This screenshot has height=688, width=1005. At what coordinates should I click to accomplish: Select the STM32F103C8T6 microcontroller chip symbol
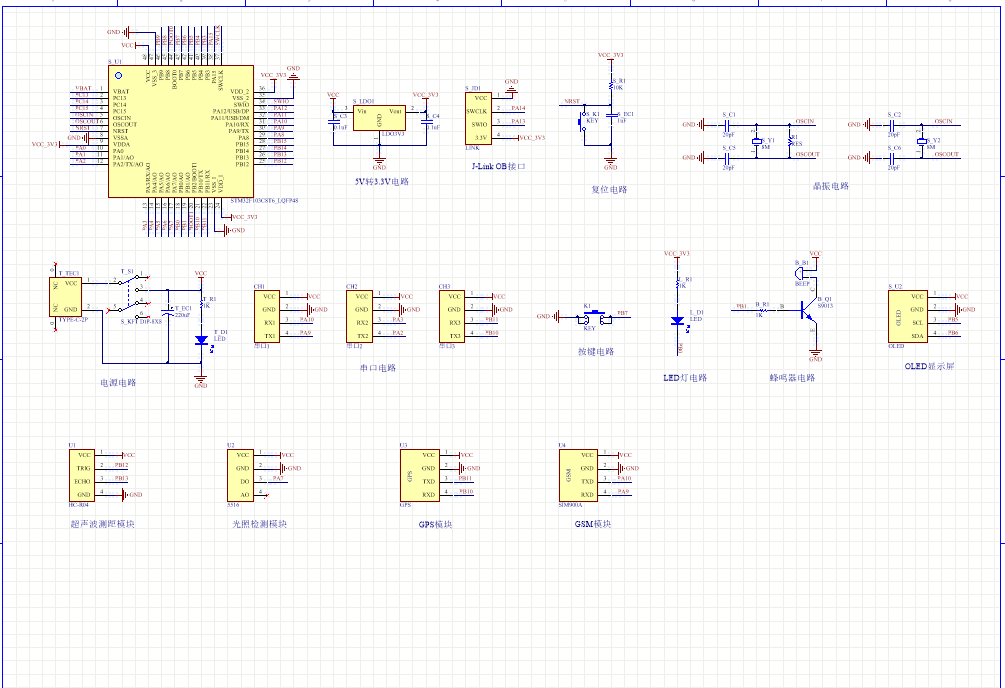coord(181,131)
